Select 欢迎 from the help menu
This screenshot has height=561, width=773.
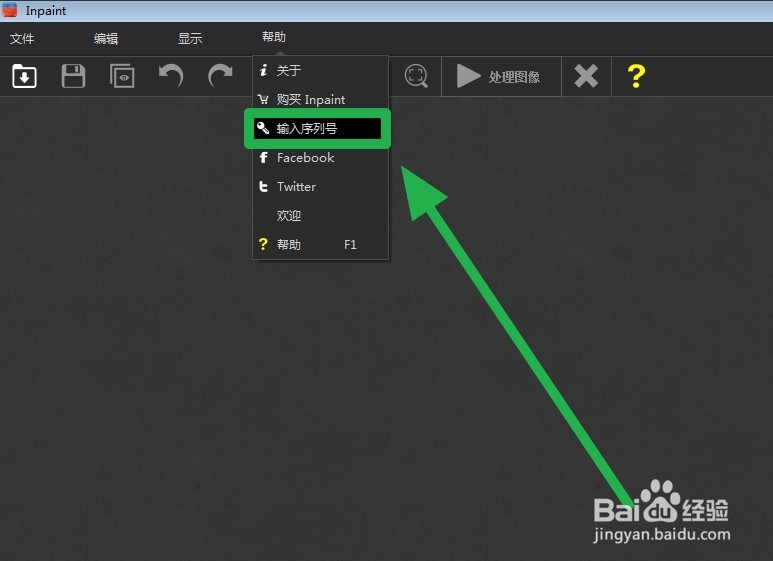(320, 216)
